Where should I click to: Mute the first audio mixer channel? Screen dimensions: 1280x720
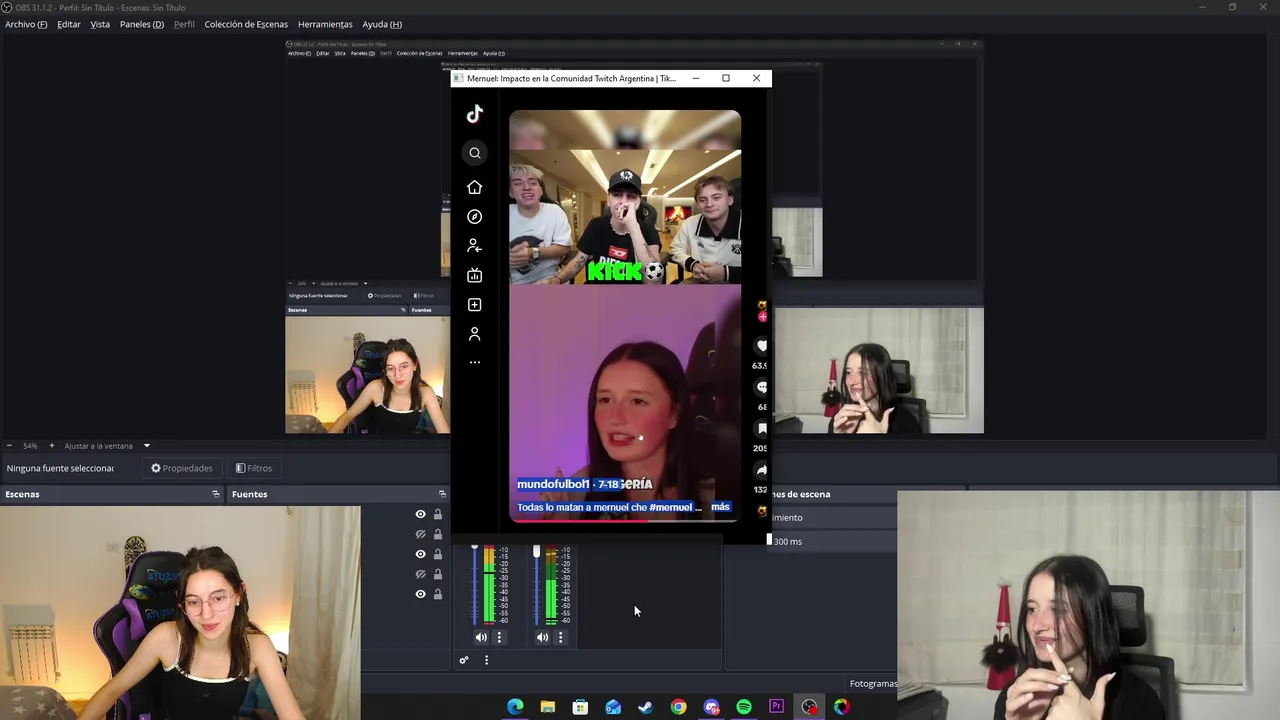(481, 637)
